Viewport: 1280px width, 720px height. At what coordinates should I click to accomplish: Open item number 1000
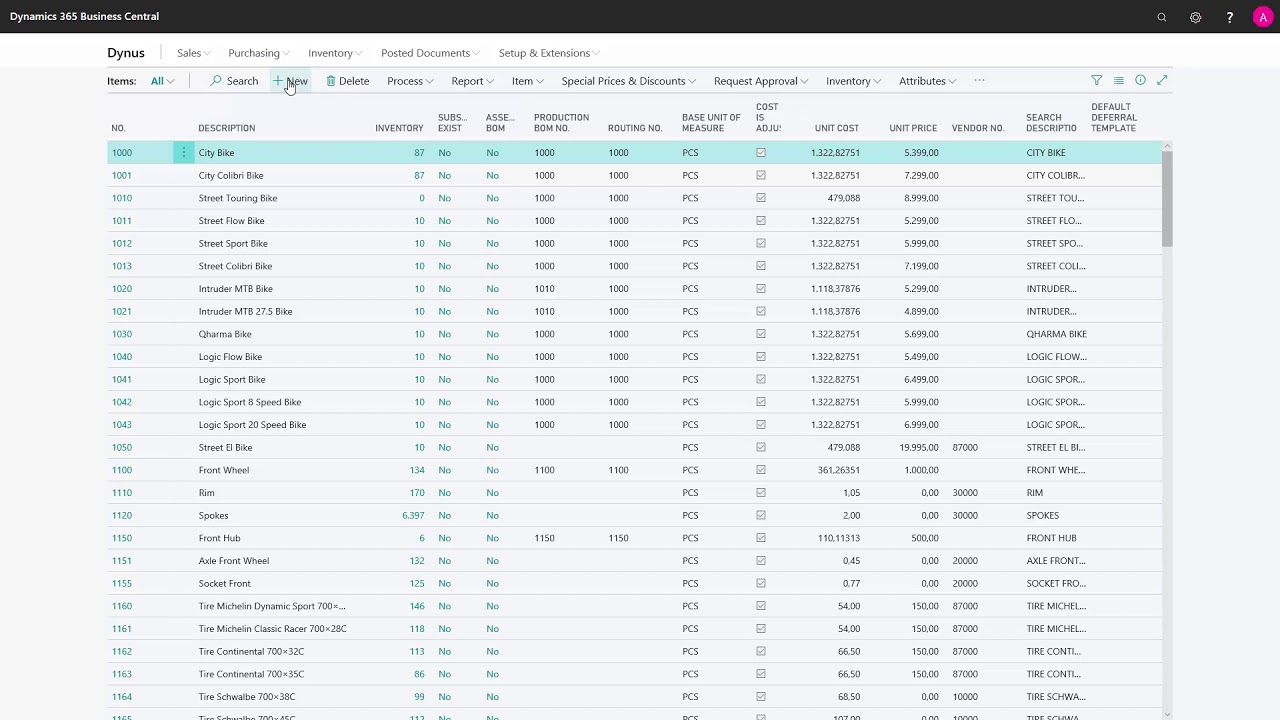[121, 152]
